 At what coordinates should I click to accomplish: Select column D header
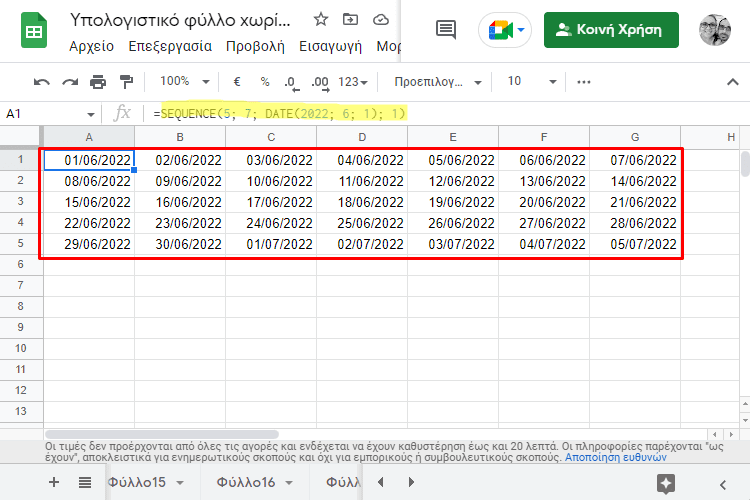(x=362, y=137)
